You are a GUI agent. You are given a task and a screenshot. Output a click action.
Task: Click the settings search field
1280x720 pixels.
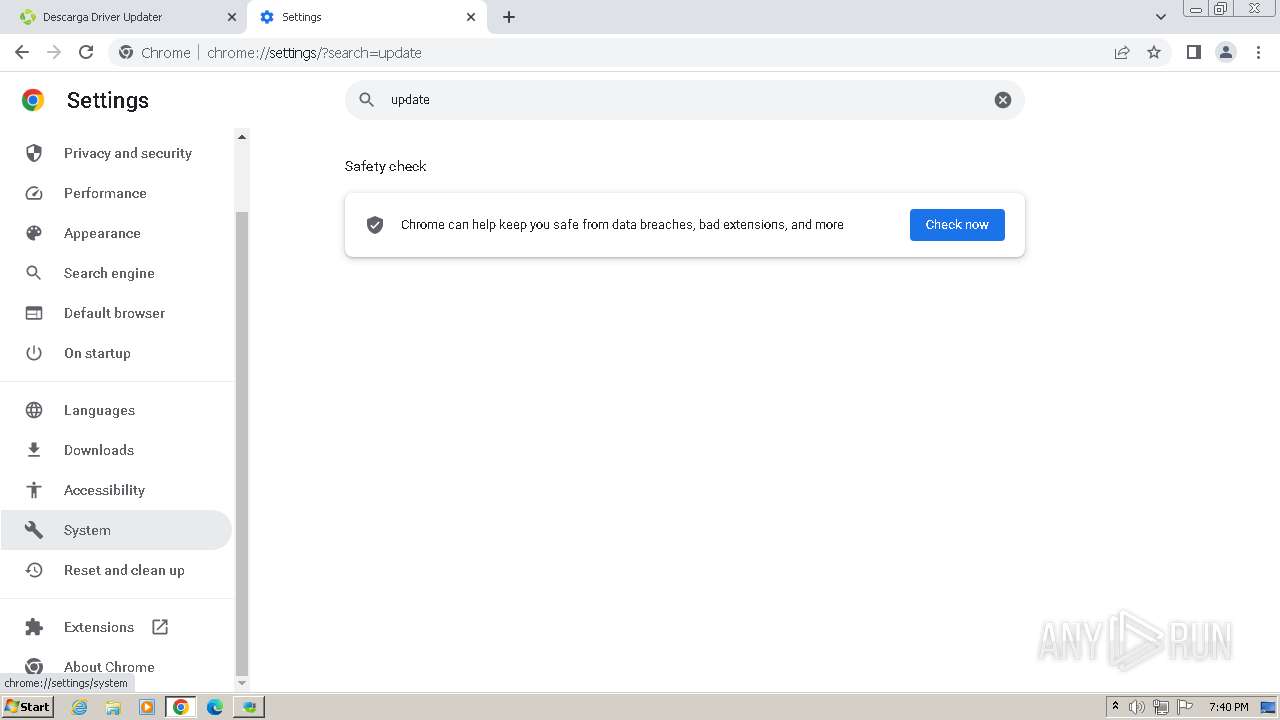click(685, 100)
